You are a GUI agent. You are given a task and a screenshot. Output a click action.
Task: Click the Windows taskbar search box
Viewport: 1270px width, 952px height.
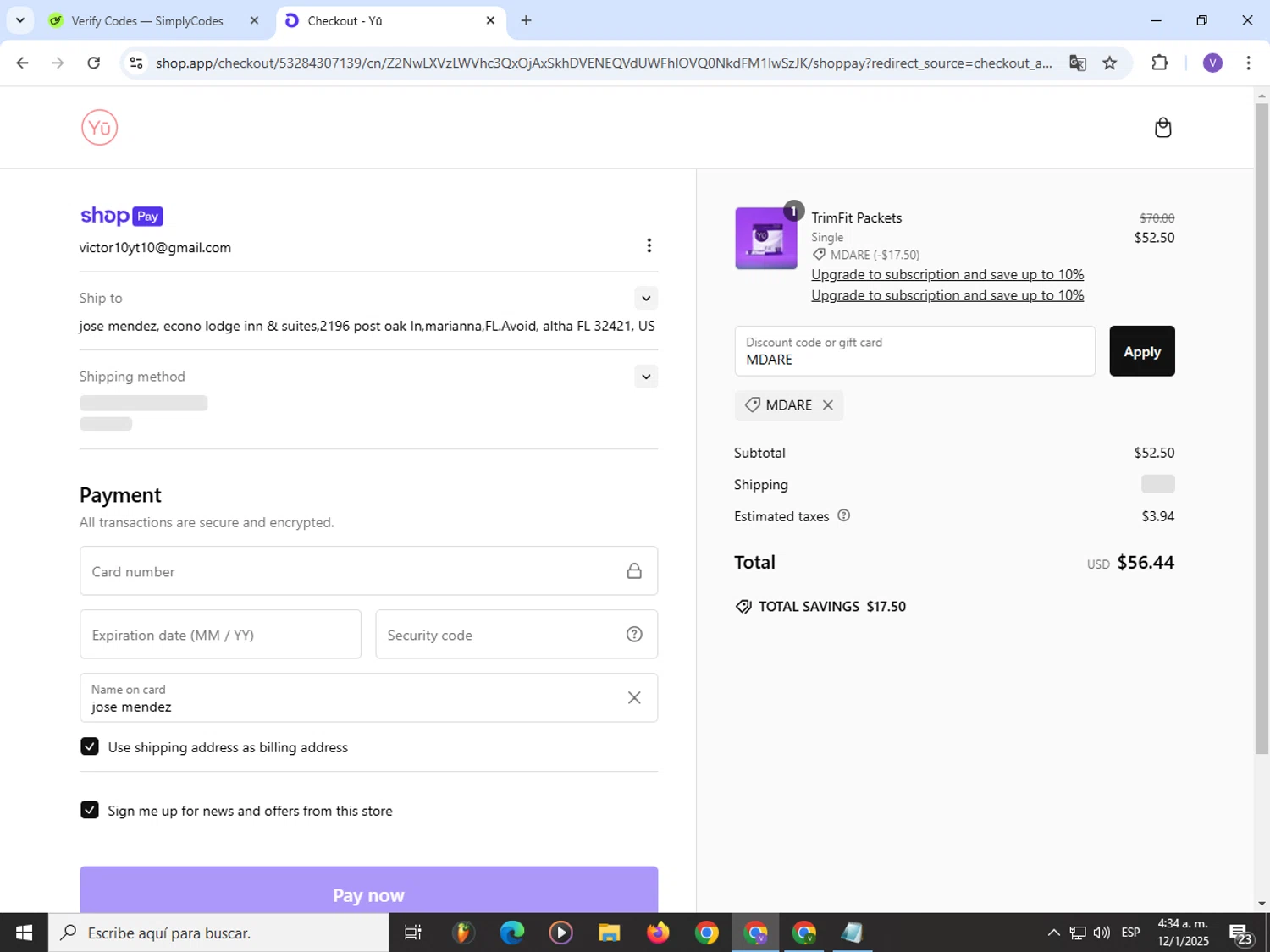[218, 933]
